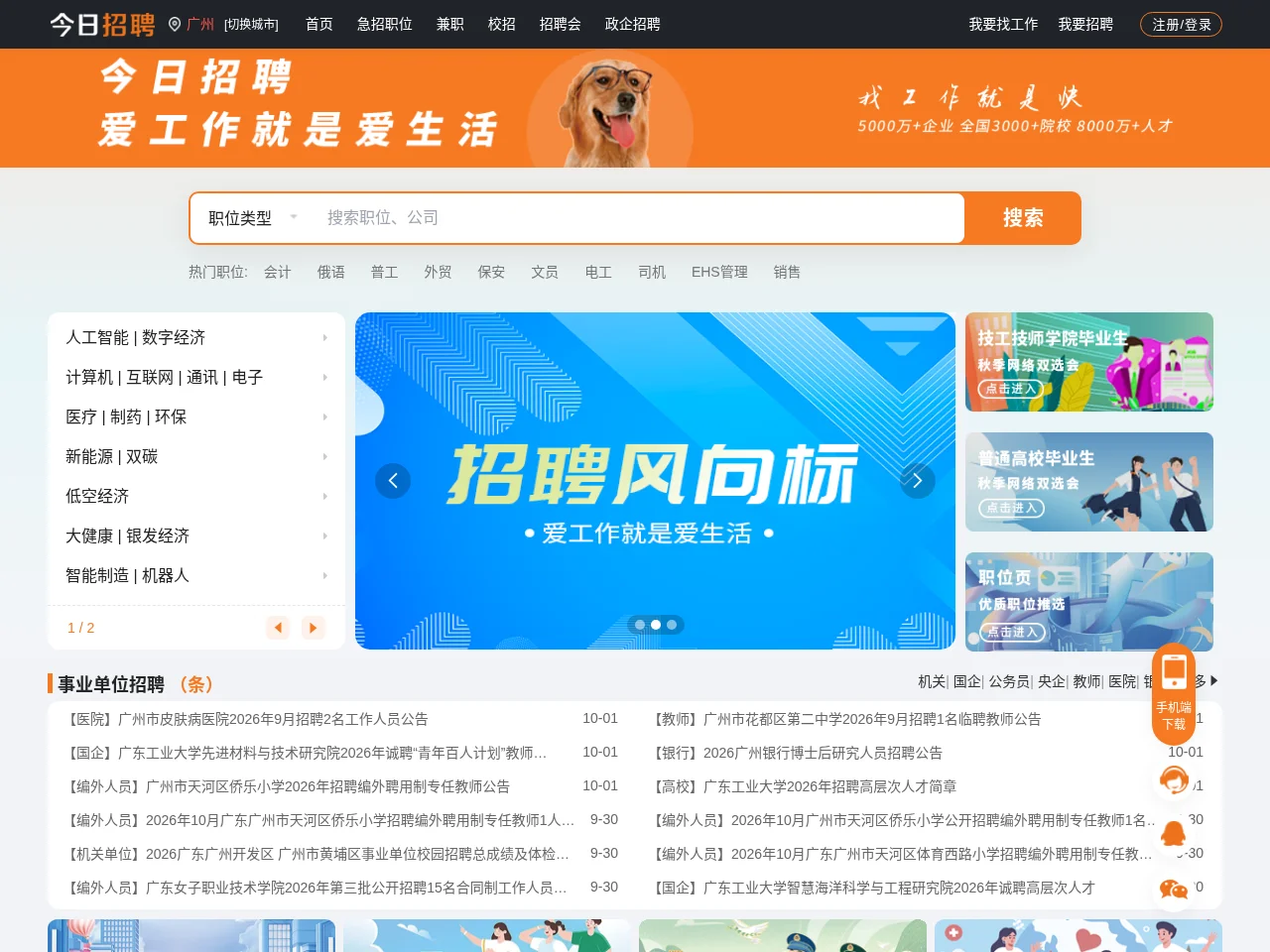Filter listings by 机关
This screenshot has width=1270, height=952.
pos(932,681)
